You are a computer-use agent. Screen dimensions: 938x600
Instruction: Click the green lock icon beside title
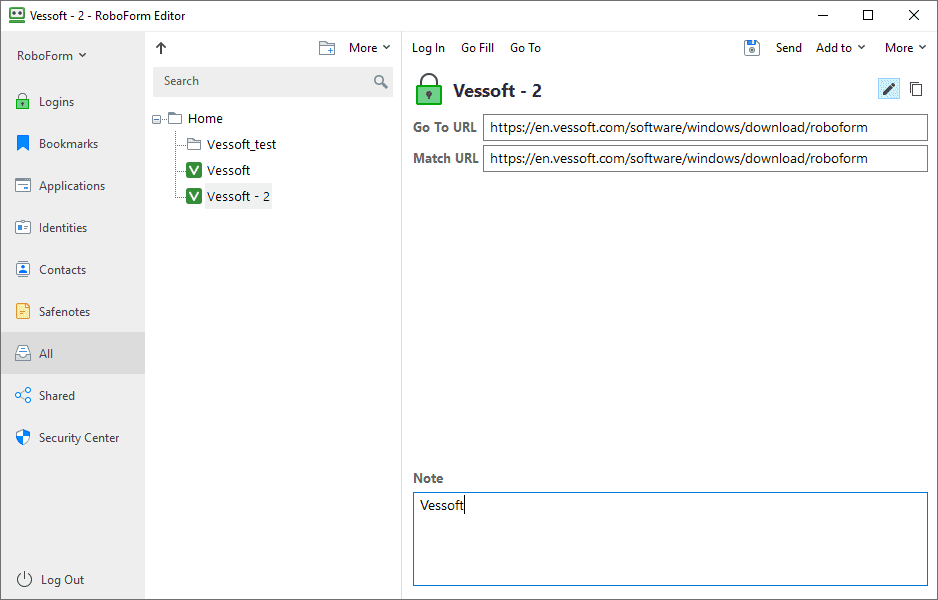[428, 89]
